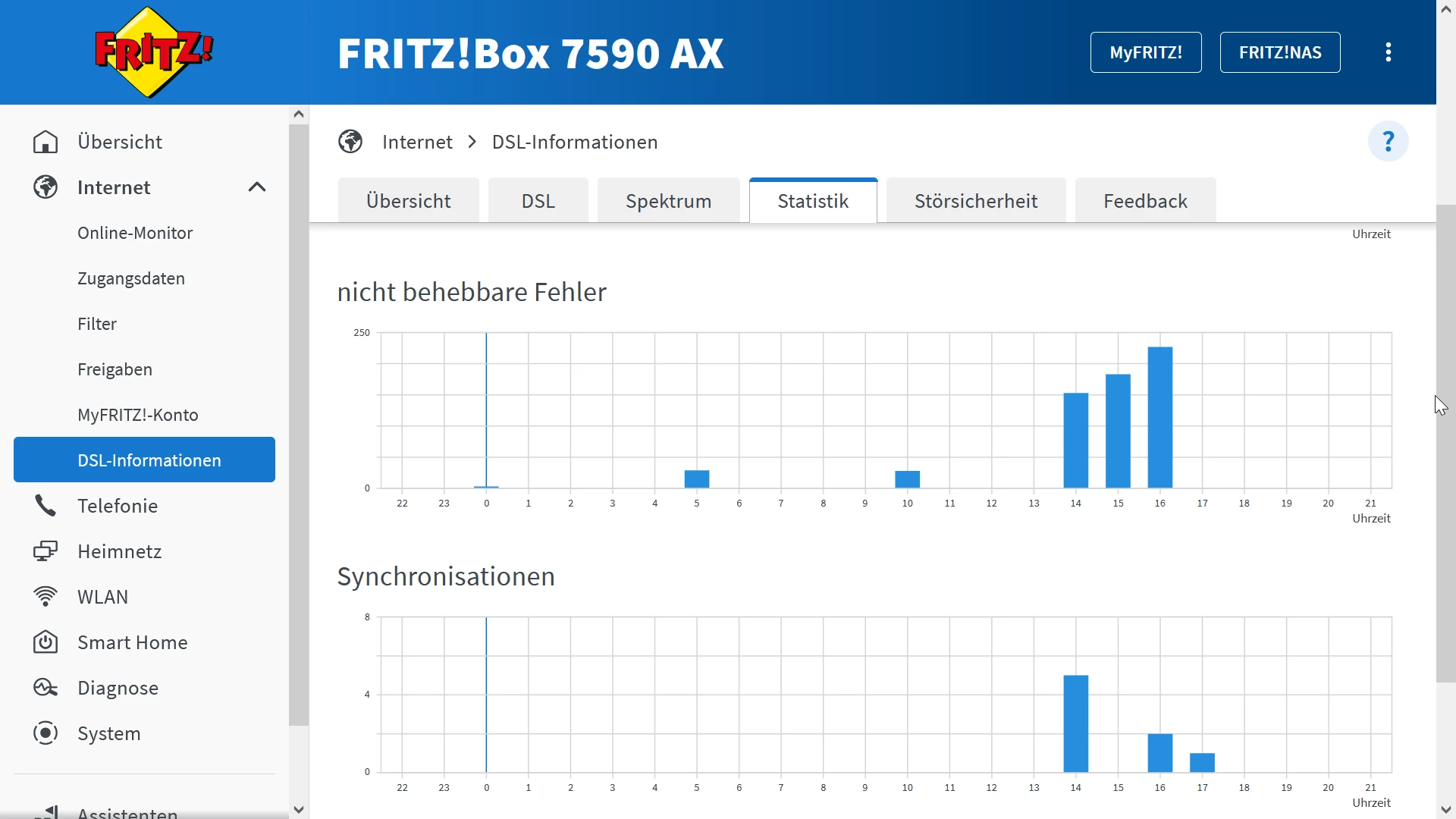The image size is (1456, 819).
Task: Click the Internet breadcrumb link
Action: (x=417, y=142)
